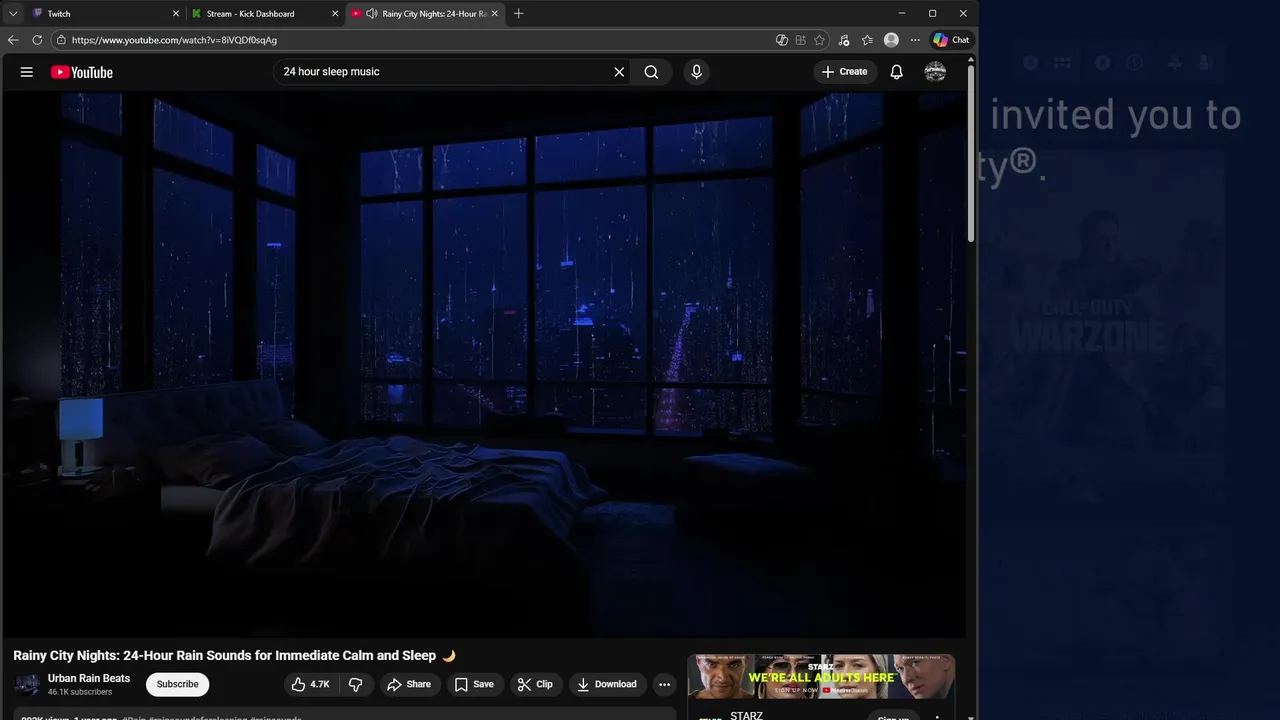Open more actions under the video
Screen dimensions: 1280x720
click(x=664, y=684)
